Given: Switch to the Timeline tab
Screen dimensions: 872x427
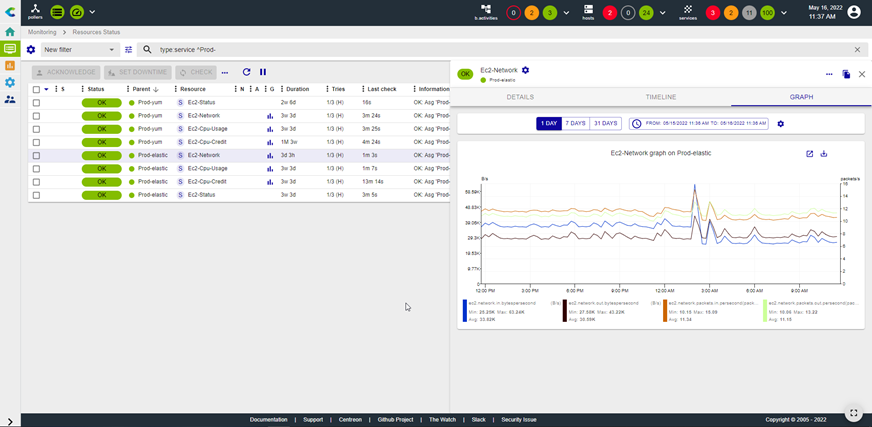Looking at the screenshot, I should [x=660, y=97].
